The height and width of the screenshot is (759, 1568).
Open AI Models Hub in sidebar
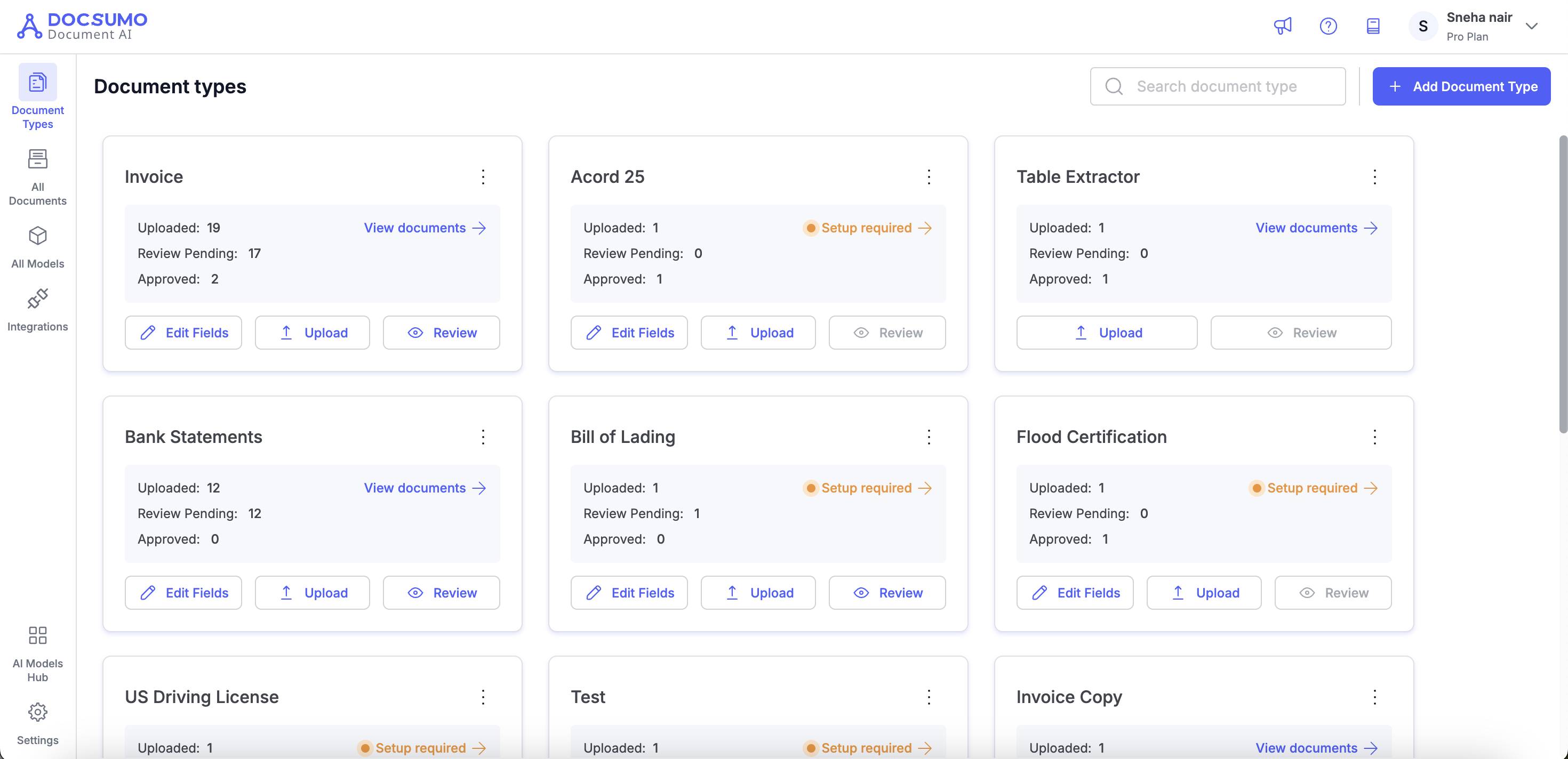coord(38,655)
